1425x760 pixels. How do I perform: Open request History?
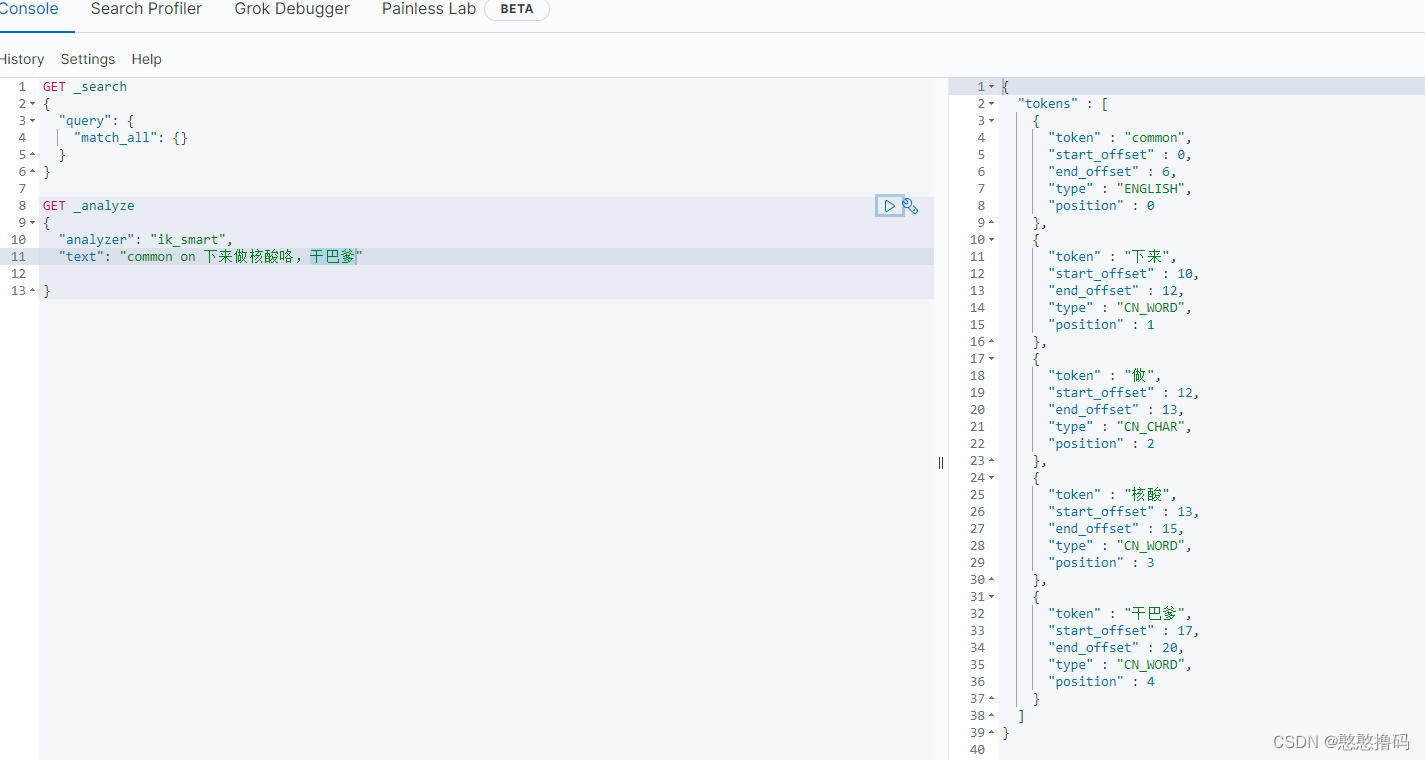[x=22, y=59]
